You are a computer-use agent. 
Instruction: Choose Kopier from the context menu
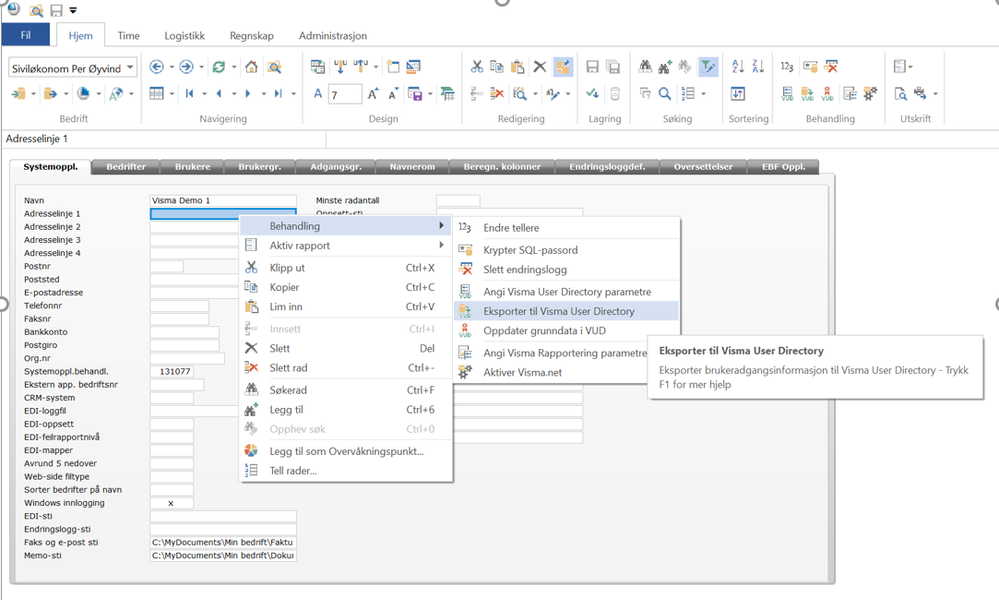[346, 287]
